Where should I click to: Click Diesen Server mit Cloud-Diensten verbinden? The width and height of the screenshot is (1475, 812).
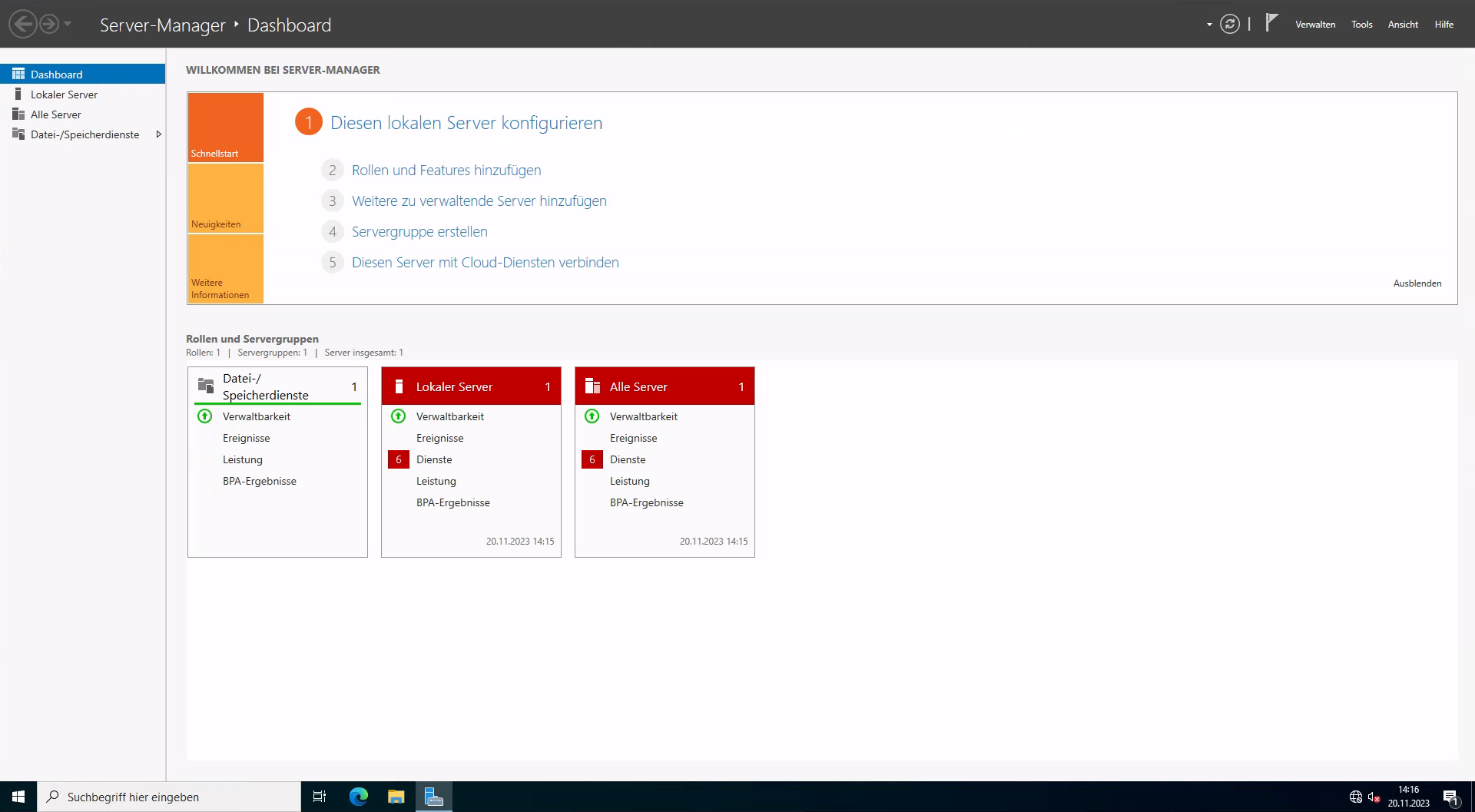click(x=485, y=262)
